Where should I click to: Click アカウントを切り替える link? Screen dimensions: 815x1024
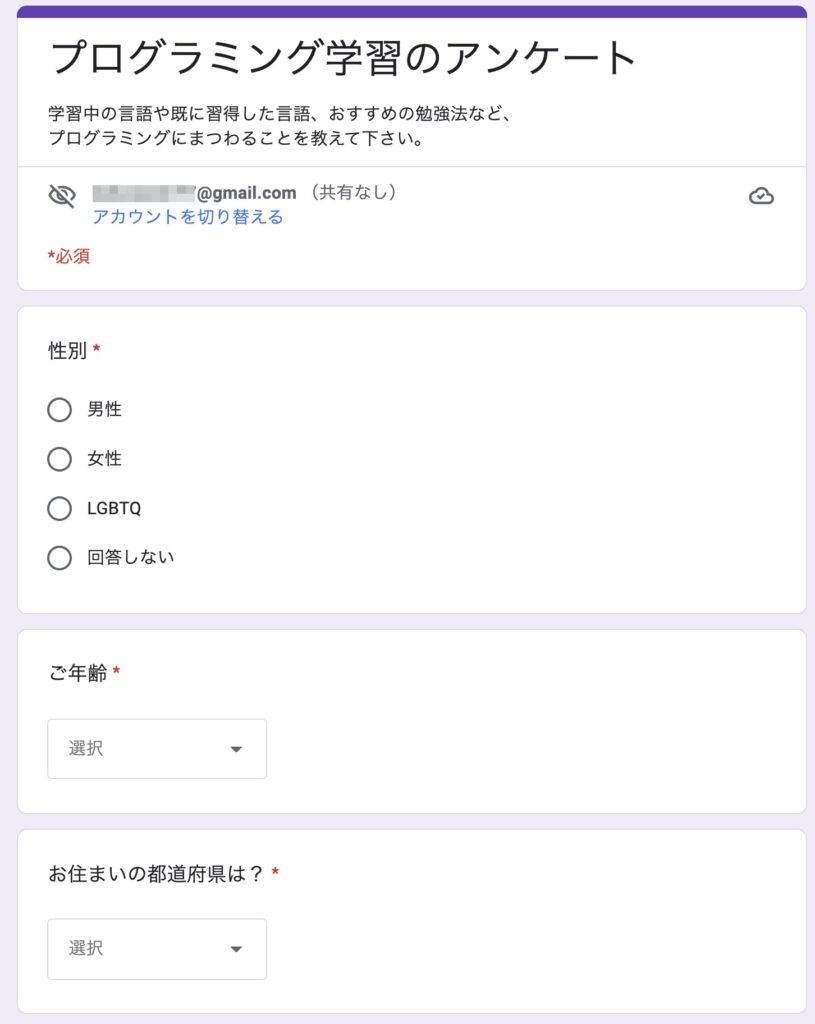pyautogui.click(x=187, y=217)
